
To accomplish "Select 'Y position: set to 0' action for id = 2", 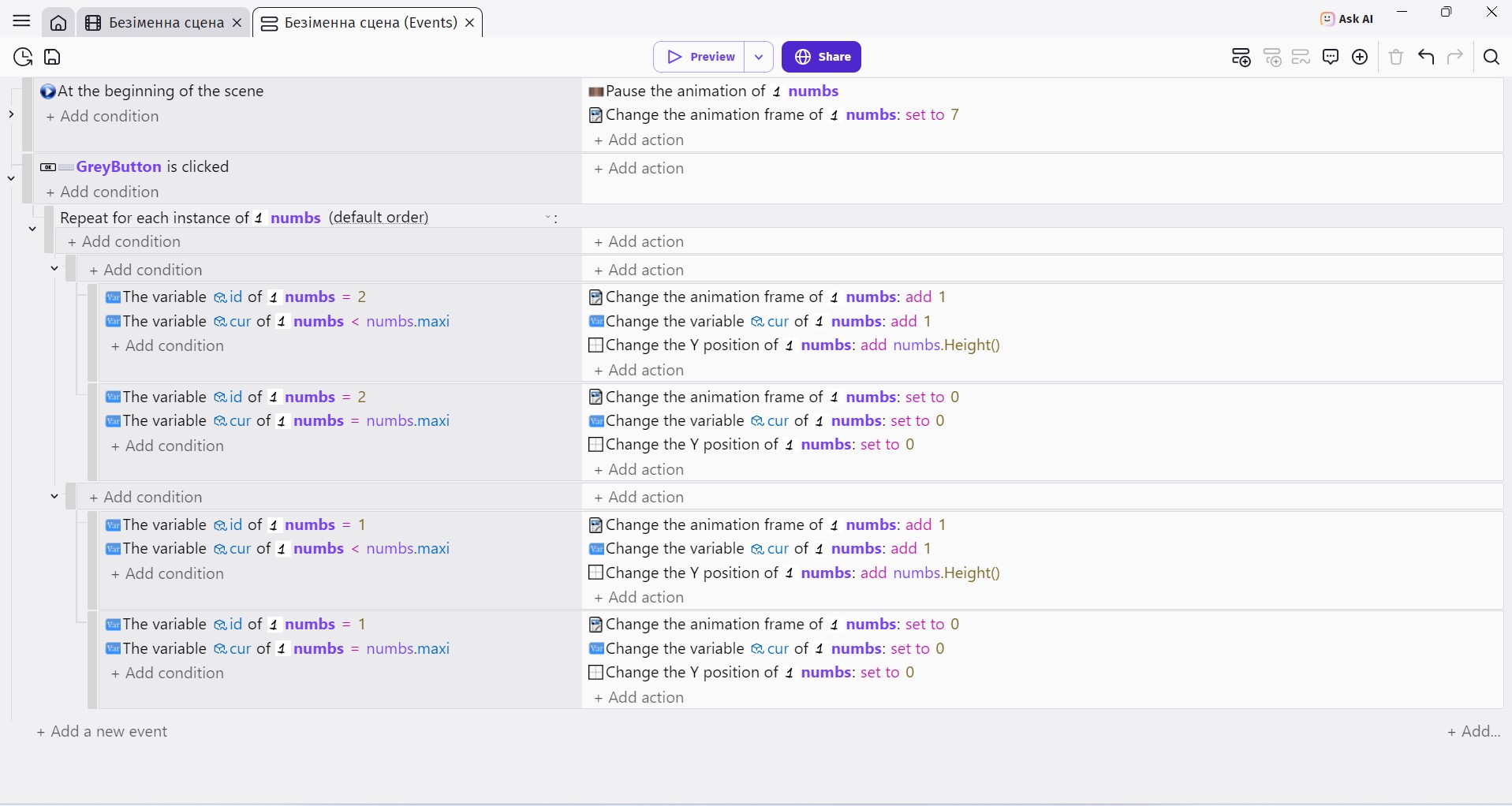I will pos(752,445).
